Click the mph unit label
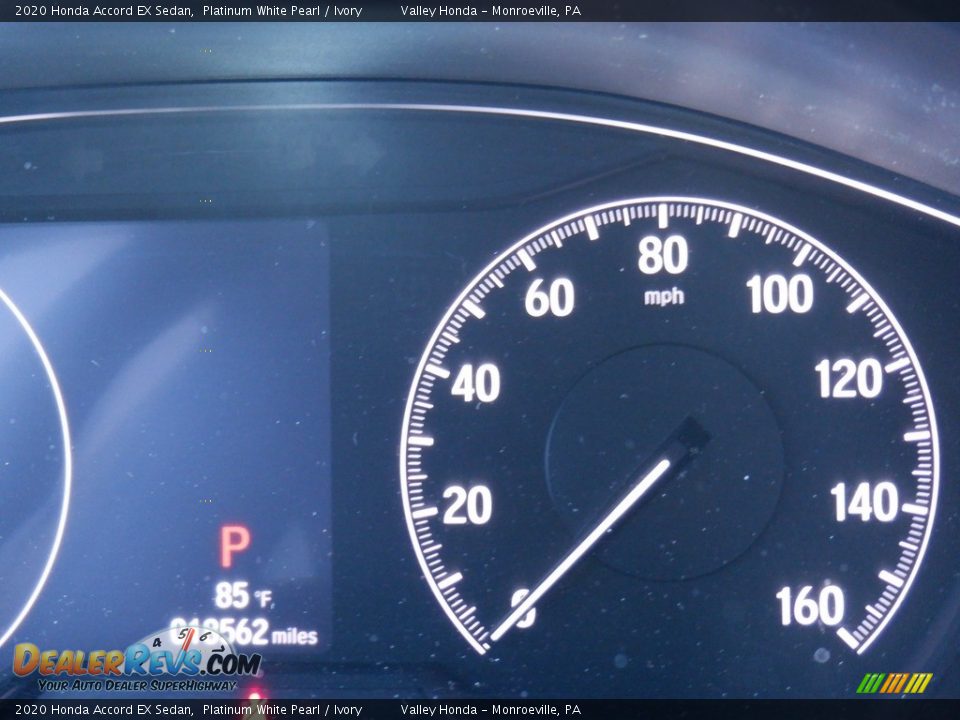Screen dimensions: 960x720 [x=663, y=297]
